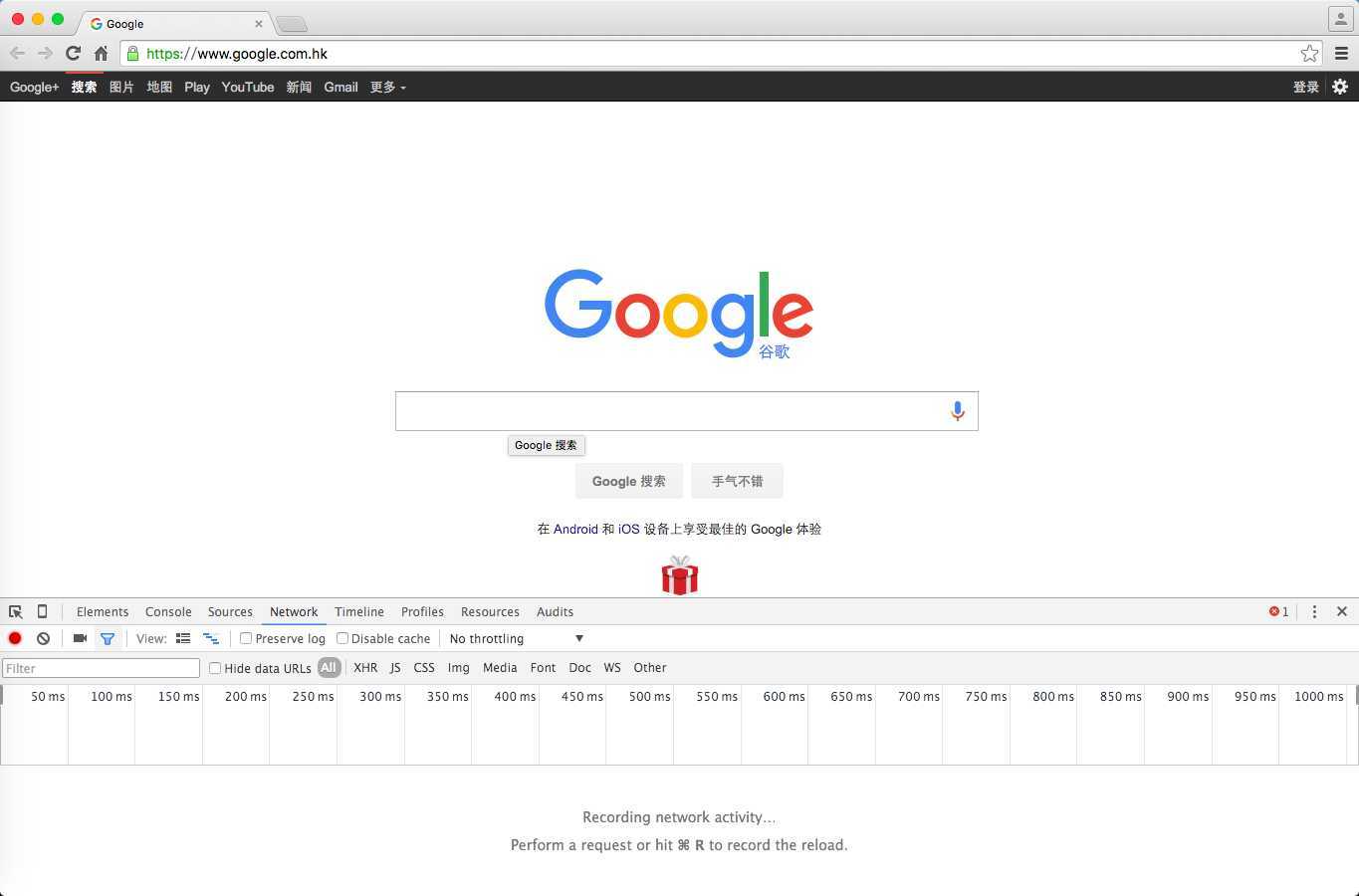
Task: Click the 手气不错 lucky button
Action: click(737, 481)
